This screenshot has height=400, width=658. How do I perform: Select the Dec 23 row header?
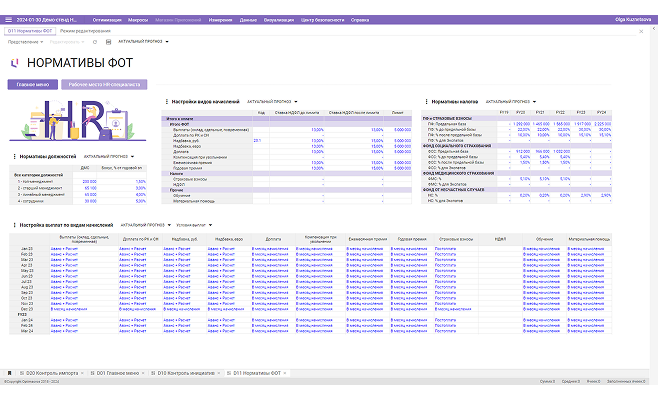point(27,309)
